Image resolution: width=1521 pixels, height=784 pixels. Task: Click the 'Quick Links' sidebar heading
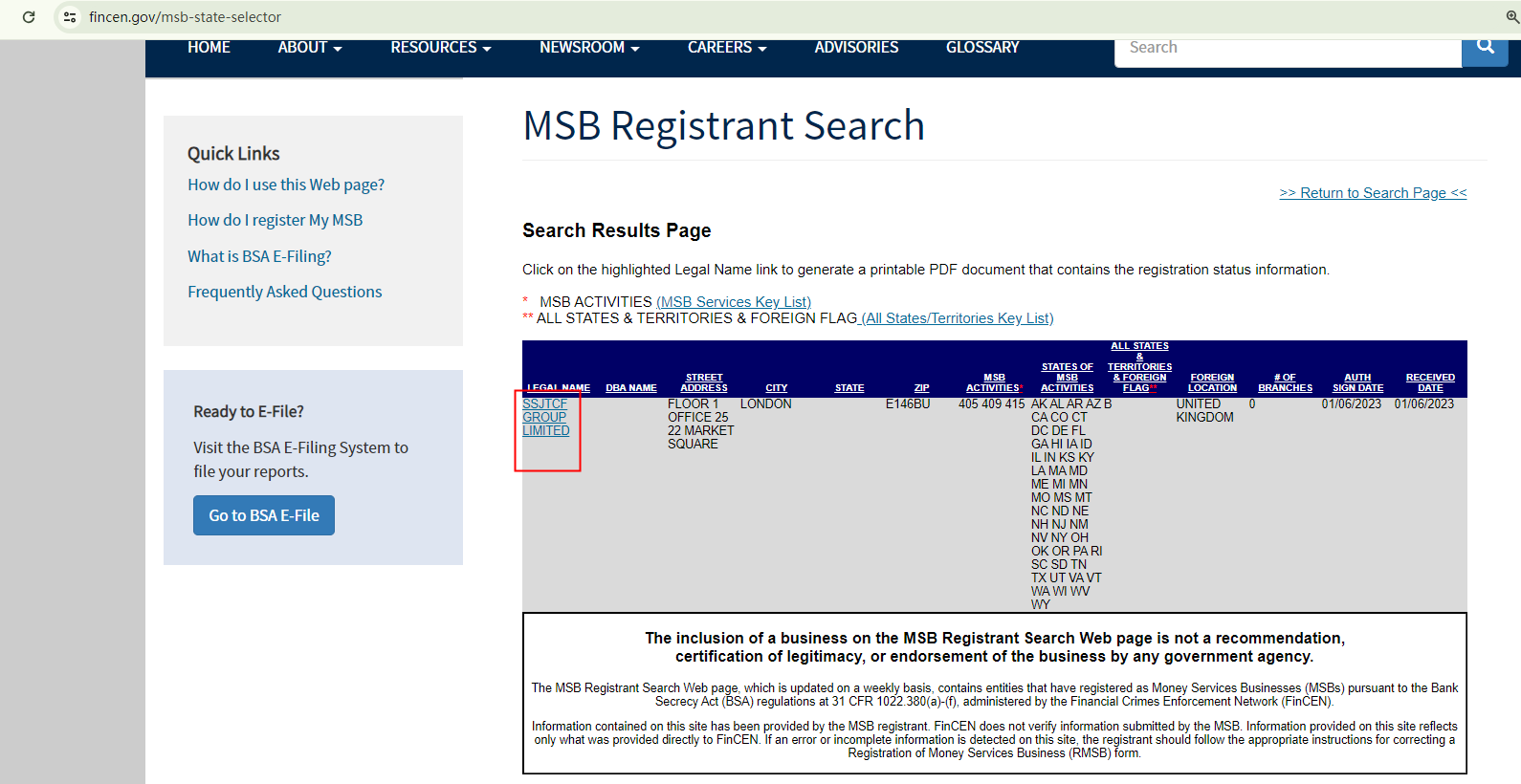click(x=233, y=154)
